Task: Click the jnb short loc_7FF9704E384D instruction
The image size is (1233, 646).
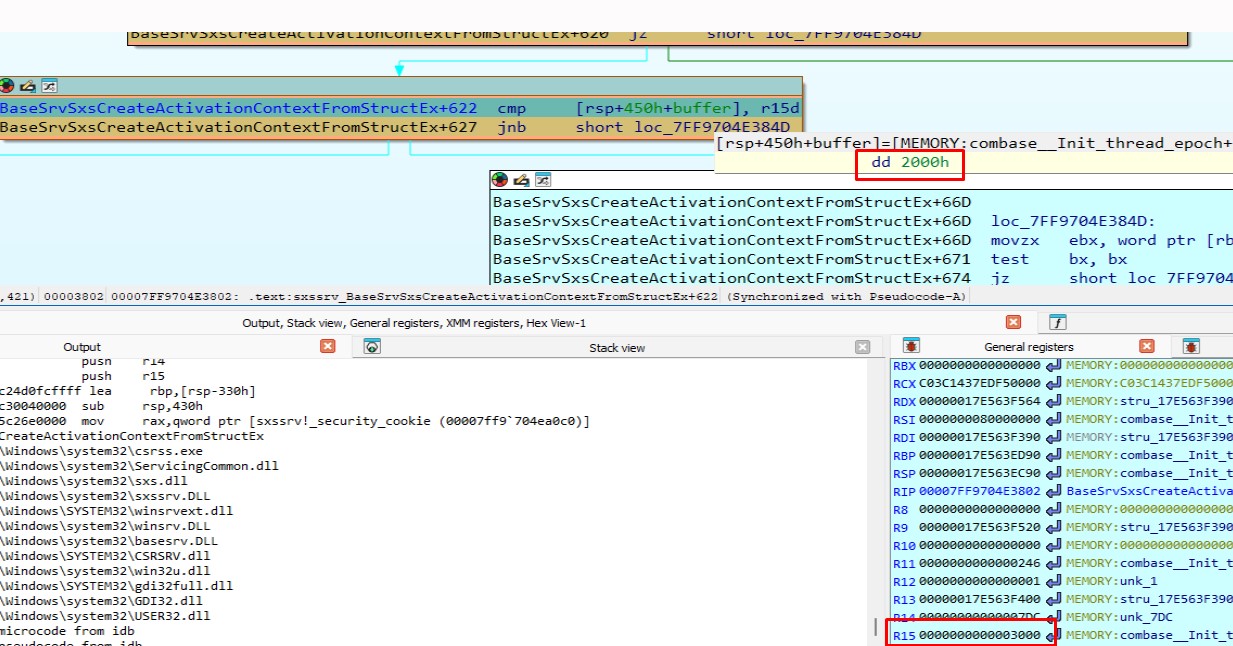Action: [400, 127]
